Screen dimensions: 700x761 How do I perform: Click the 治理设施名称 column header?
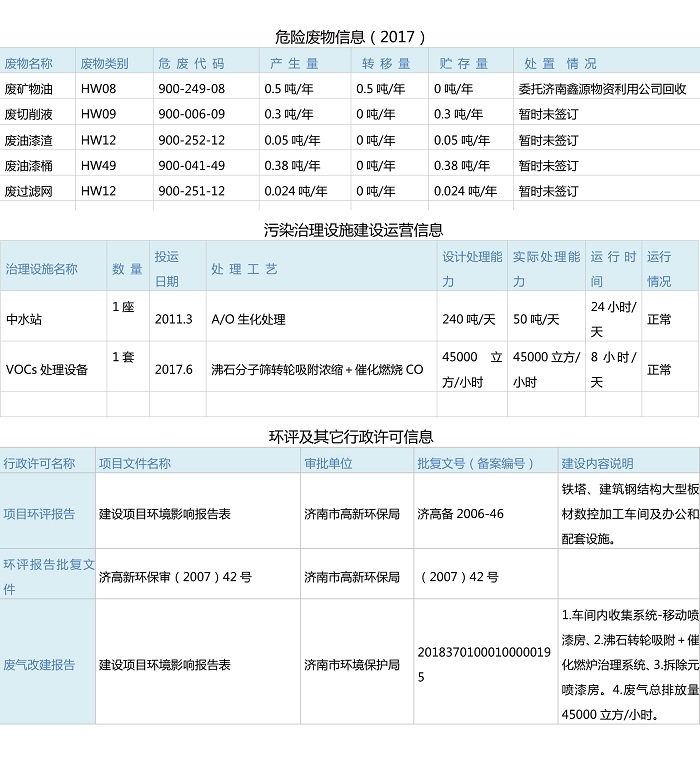tap(41, 269)
